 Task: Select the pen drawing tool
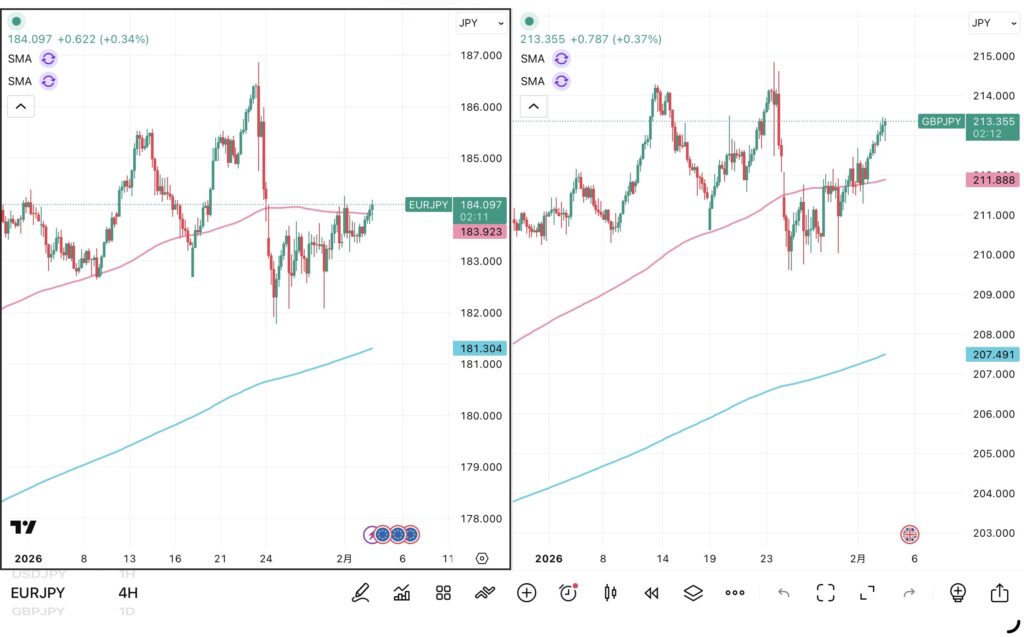[360, 593]
